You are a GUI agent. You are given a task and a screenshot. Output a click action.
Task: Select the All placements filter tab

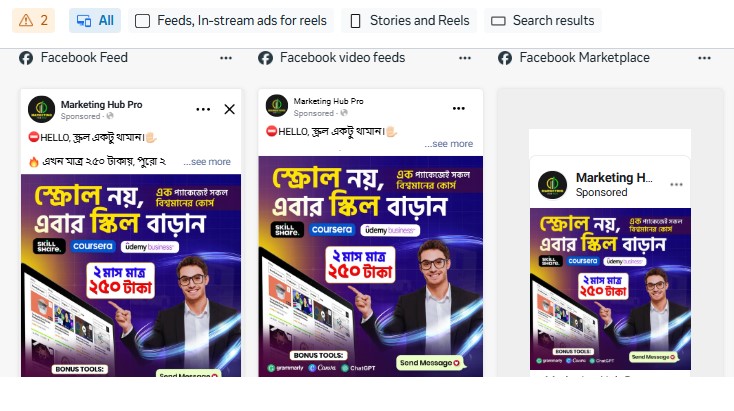pos(95,21)
